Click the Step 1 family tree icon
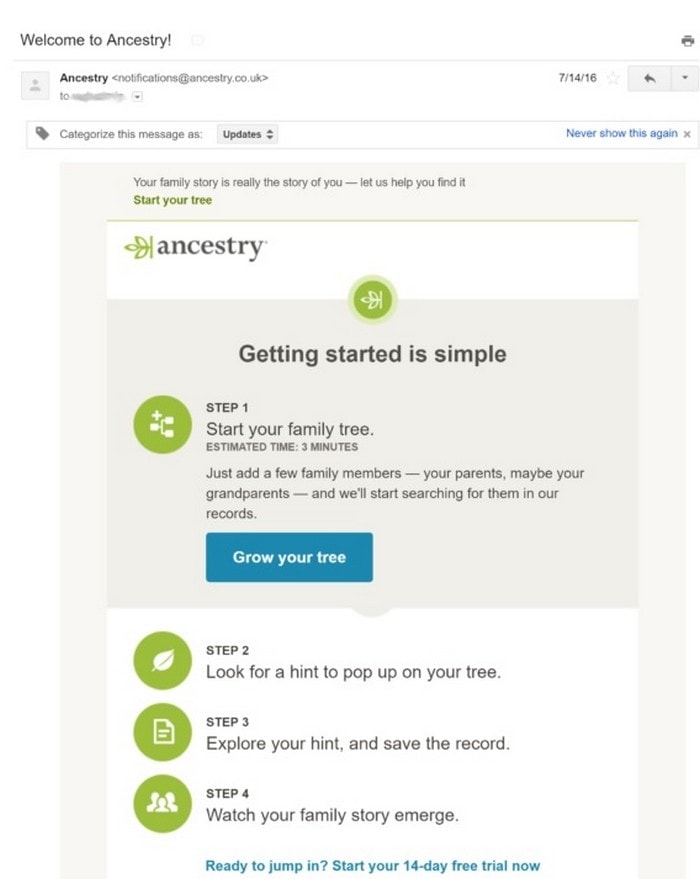The image size is (700, 879). point(163,424)
